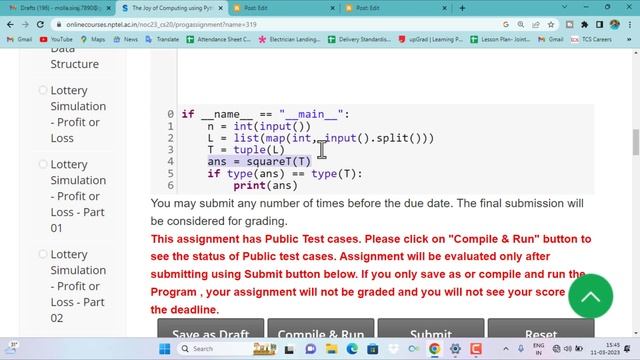Open the Chrome profile avatar
Image resolution: width=640 pixels, height=360 pixels.
coord(614,24)
